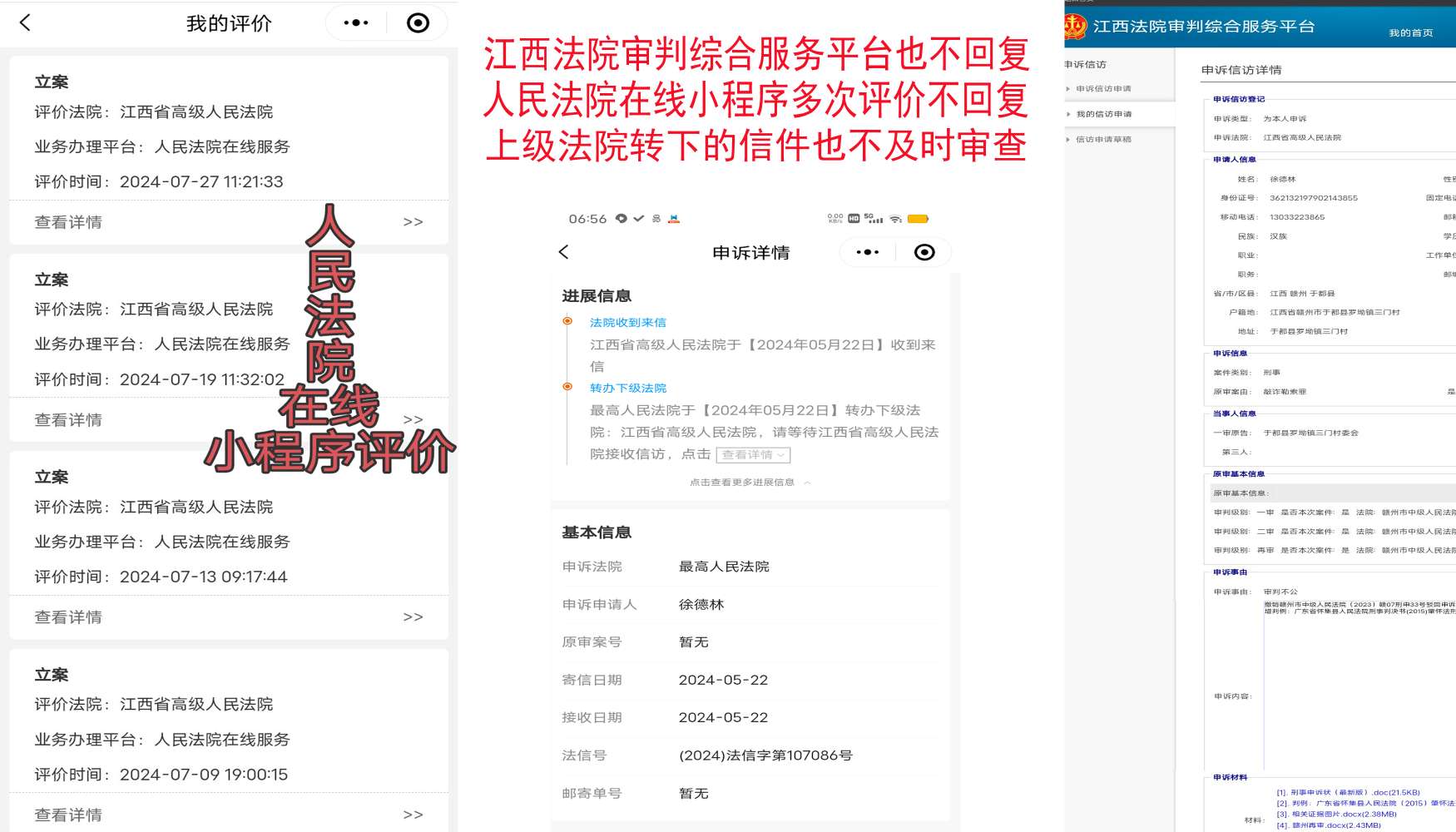Viewport: 1456px width, 832px height.
Task: Click the orange 法院收到来信 timeline dot
Action: [x=567, y=321]
